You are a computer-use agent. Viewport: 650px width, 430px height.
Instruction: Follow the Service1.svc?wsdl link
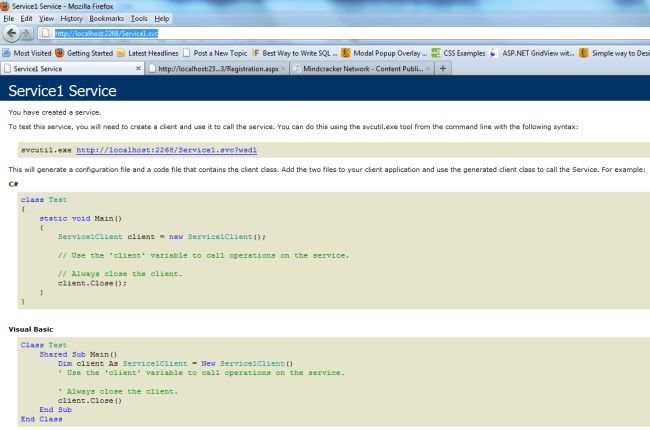click(x=167, y=150)
